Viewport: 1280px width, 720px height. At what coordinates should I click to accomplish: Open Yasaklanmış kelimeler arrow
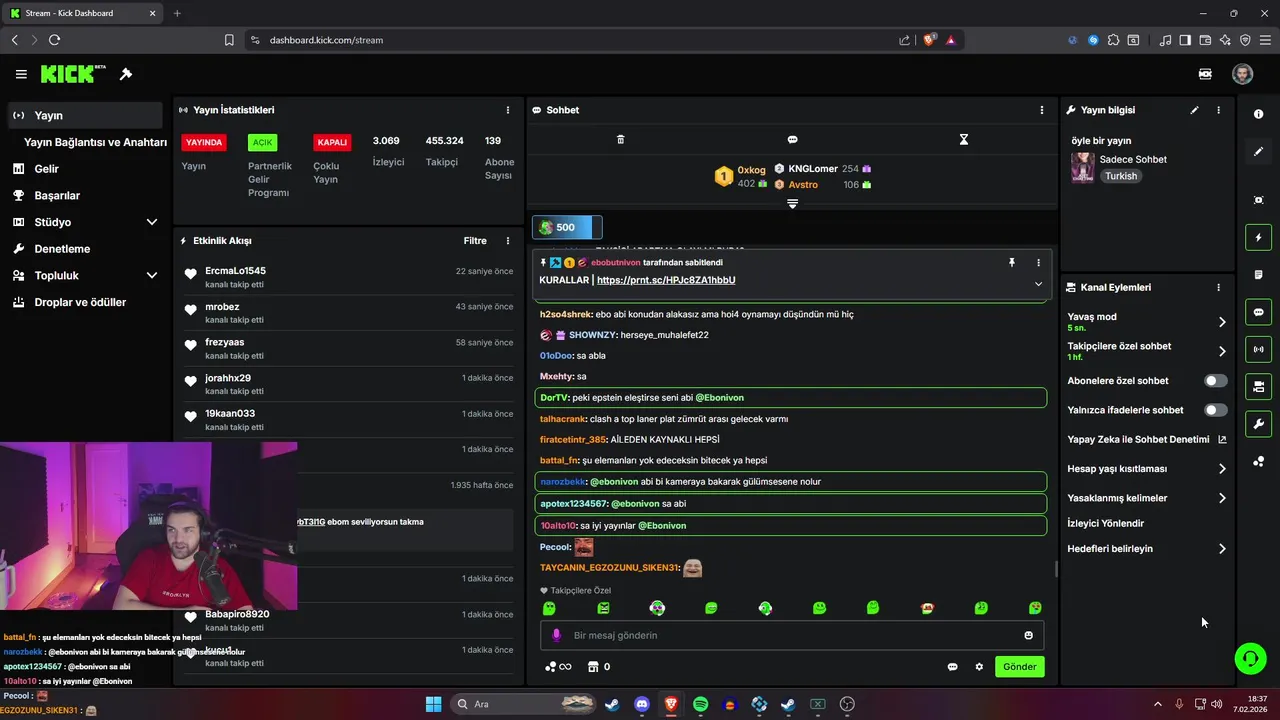pyautogui.click(x=1222, y=498)
